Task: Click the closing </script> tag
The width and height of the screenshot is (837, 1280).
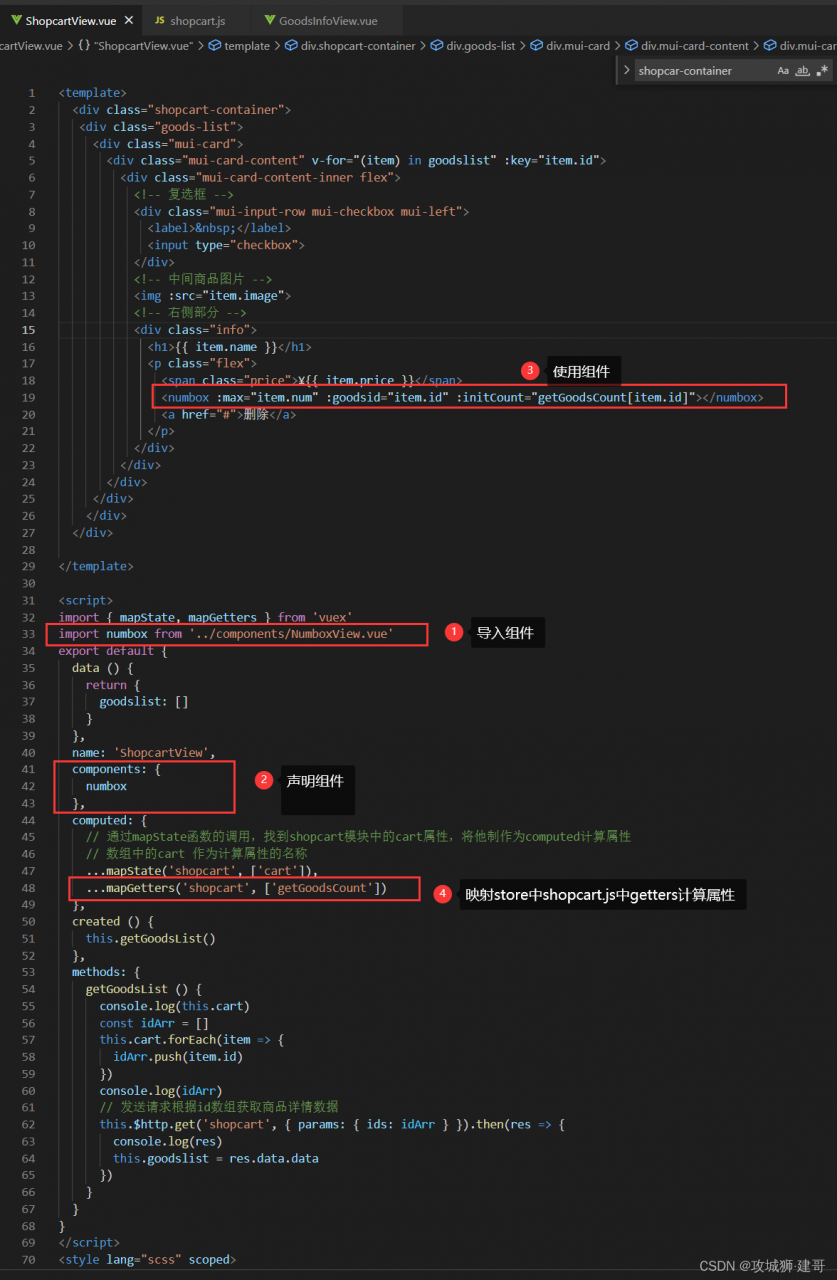Action: click(89, 1243)
